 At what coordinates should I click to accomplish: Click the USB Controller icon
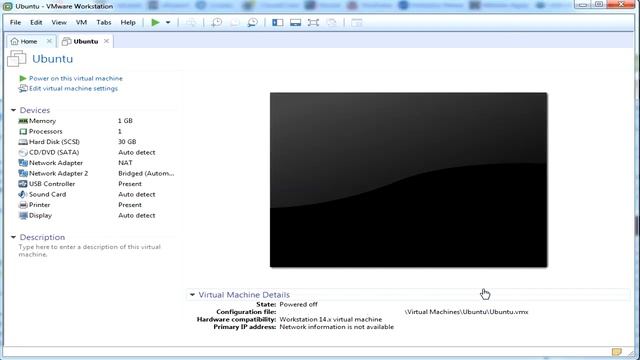(23, 184)
